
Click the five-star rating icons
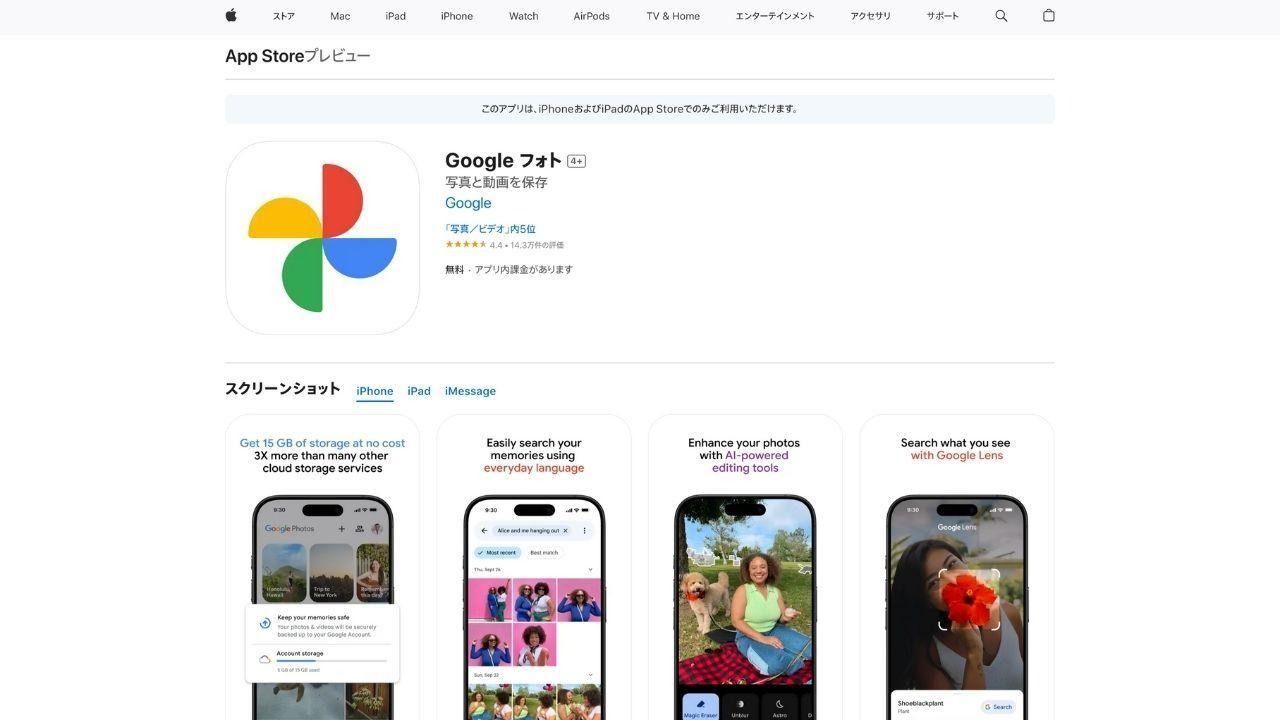(x=466, y=245)
